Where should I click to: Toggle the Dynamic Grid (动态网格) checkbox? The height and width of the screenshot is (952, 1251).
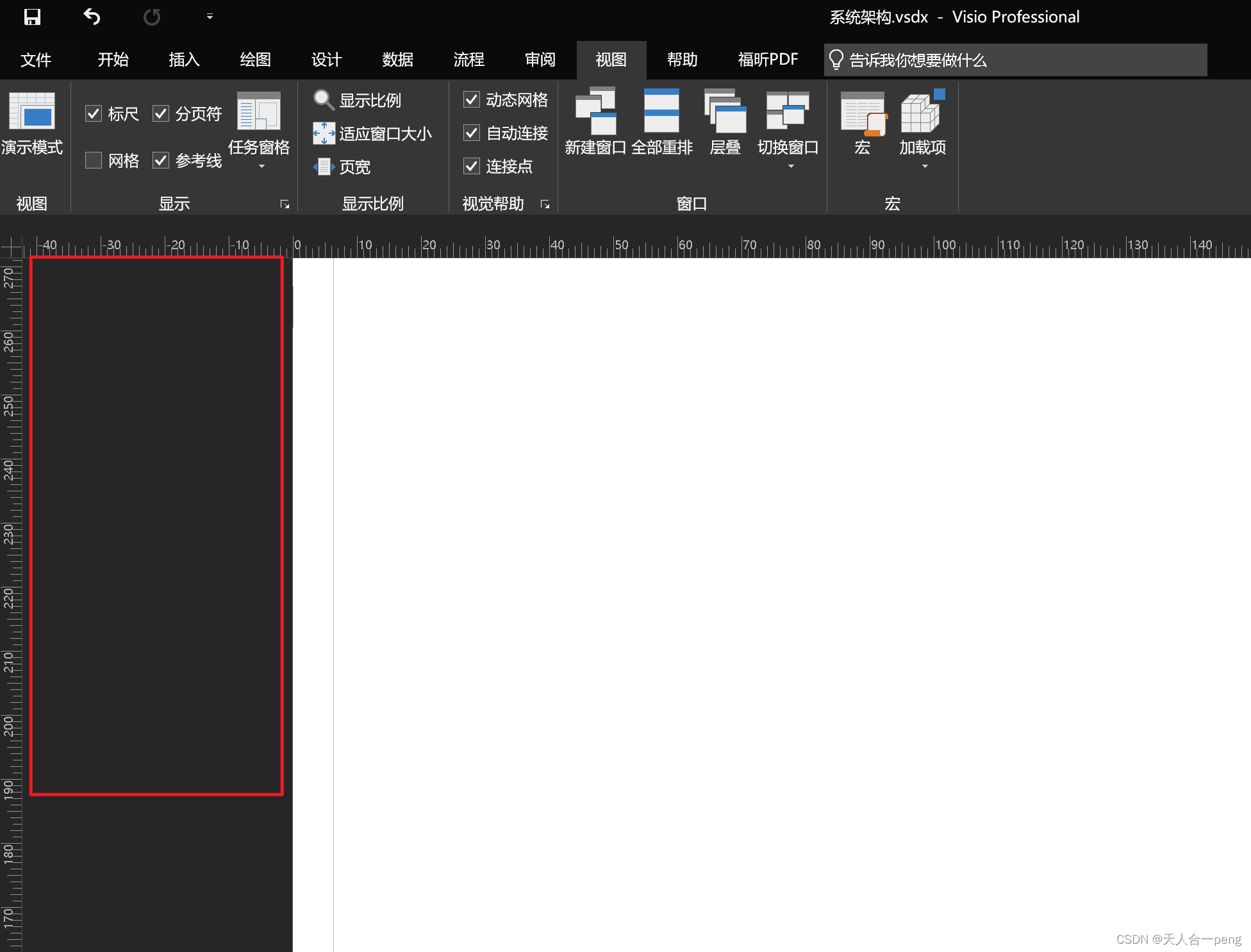pos(472,99)
